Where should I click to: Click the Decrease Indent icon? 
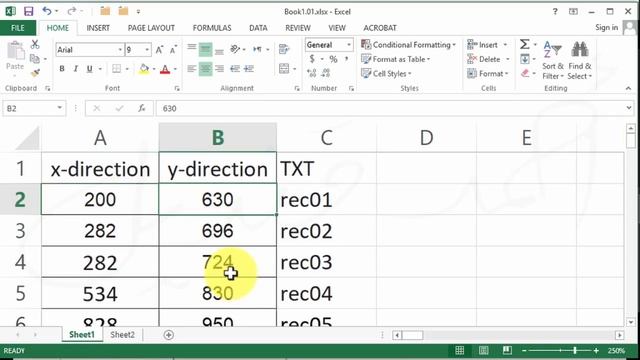click(235, 69)
